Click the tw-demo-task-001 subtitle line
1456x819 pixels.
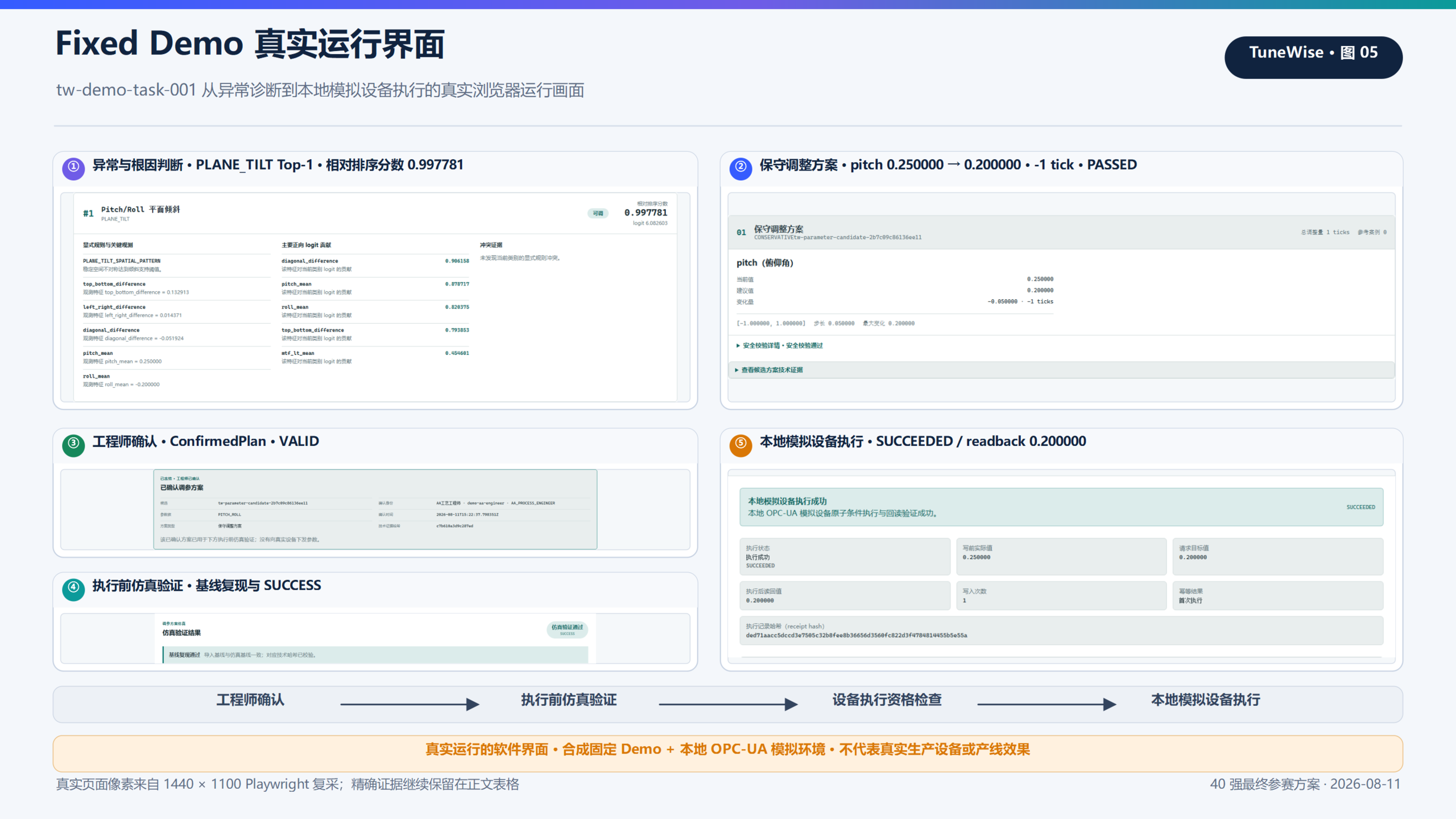tap(320, 90)
